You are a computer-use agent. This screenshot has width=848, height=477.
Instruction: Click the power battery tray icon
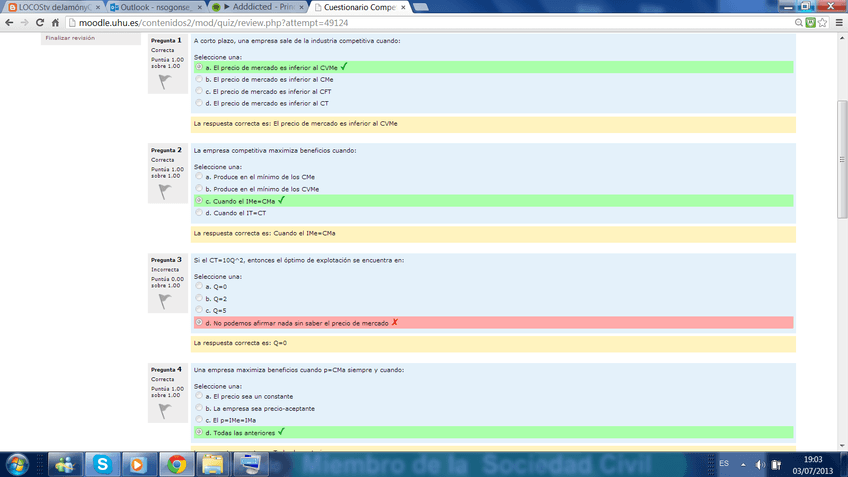[776, 465]
